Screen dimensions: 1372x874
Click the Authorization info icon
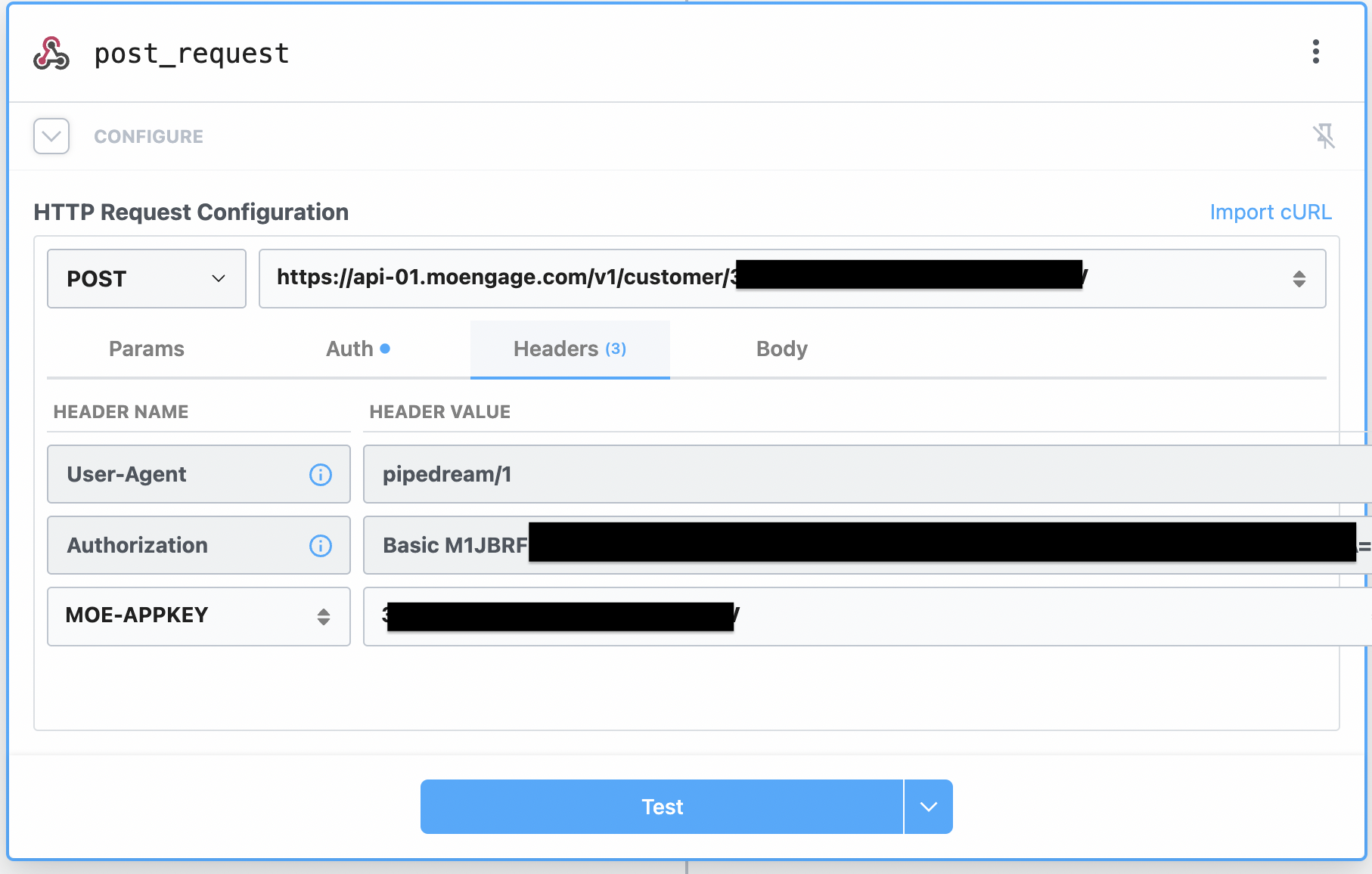click(321, 546)
